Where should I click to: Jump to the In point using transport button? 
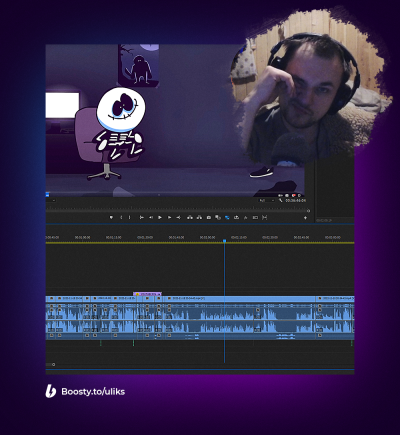click(141, 217)
